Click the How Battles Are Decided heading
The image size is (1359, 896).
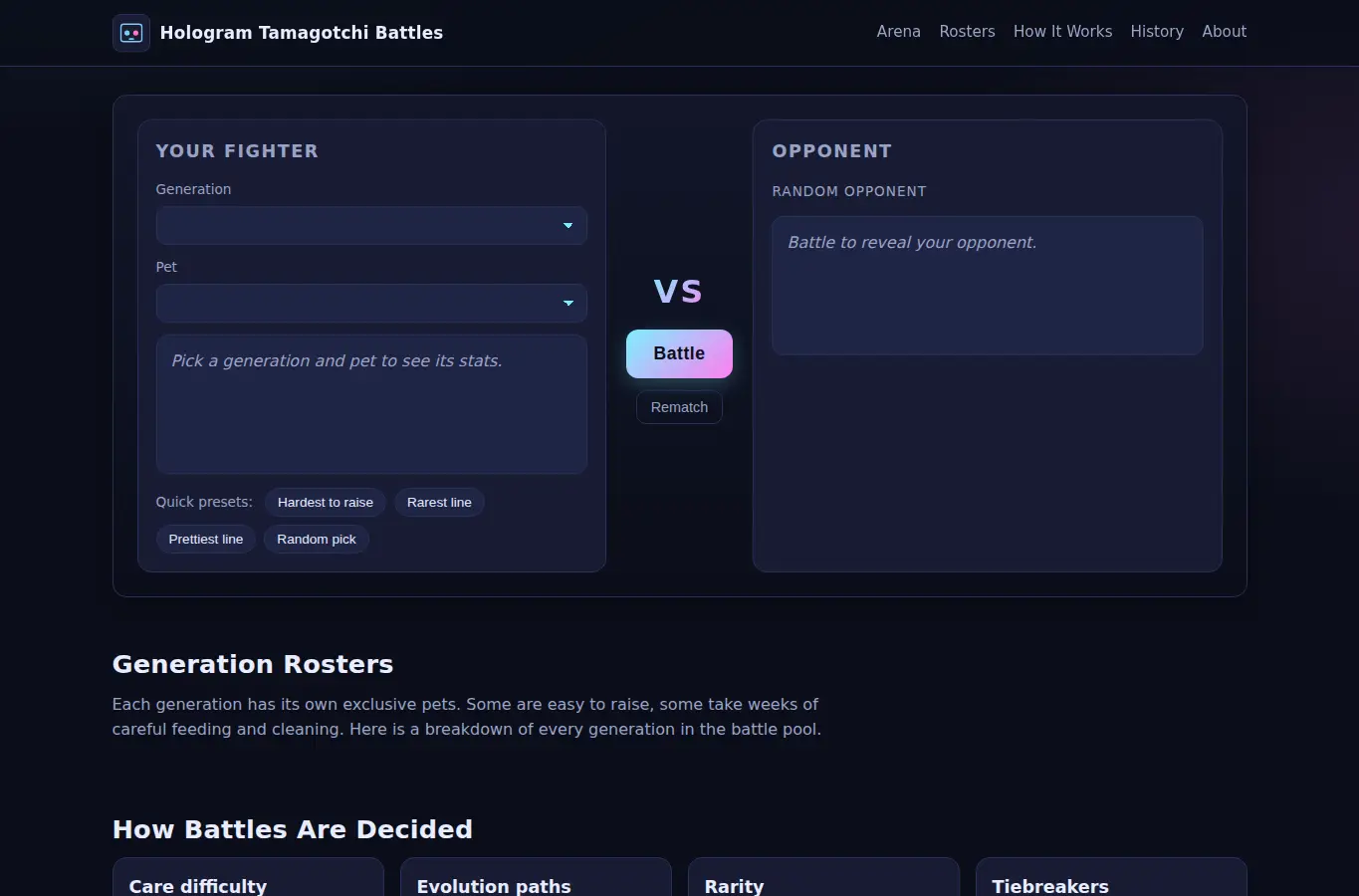293,829
